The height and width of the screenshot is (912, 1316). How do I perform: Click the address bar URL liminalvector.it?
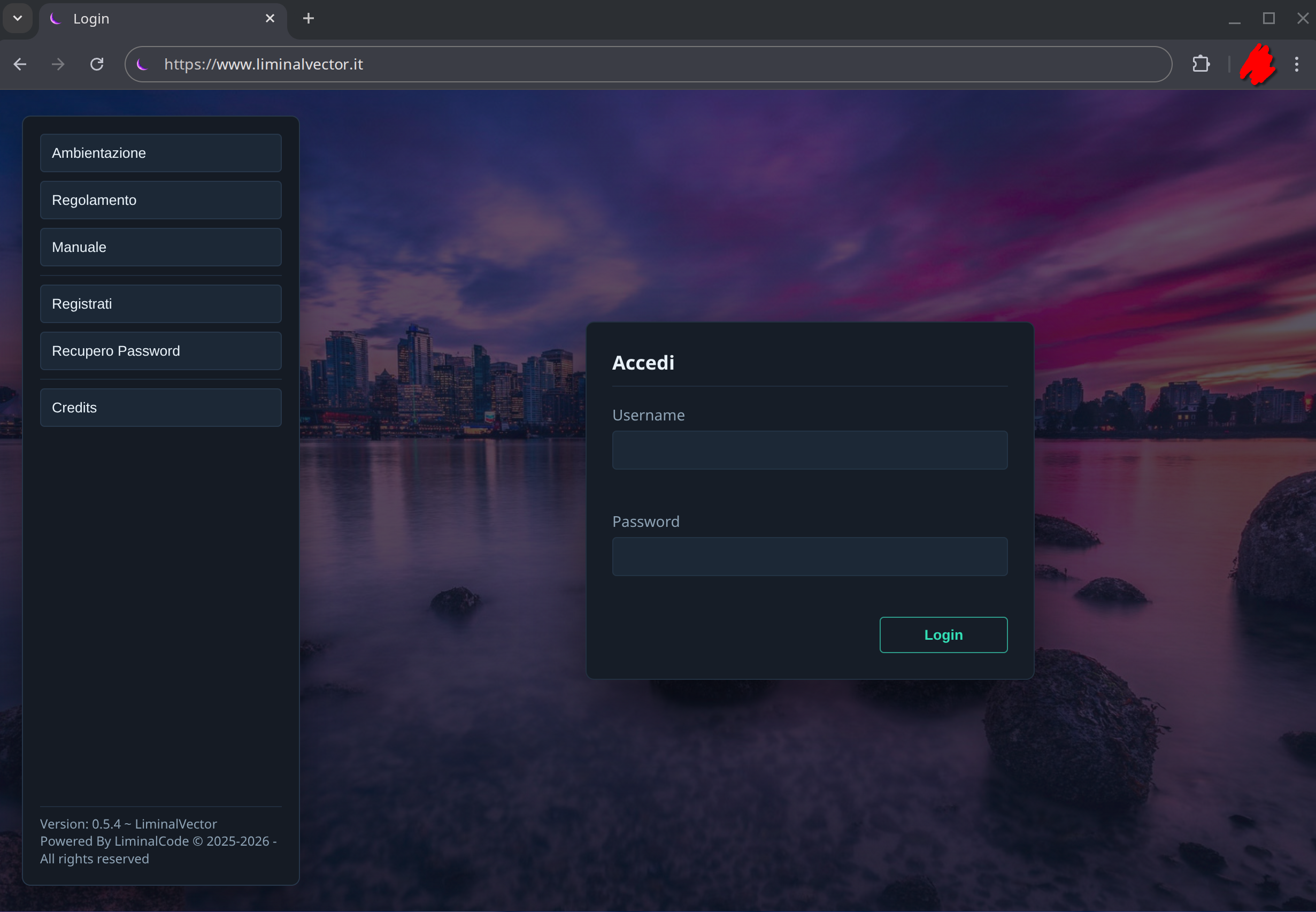[x=263, y=64]
